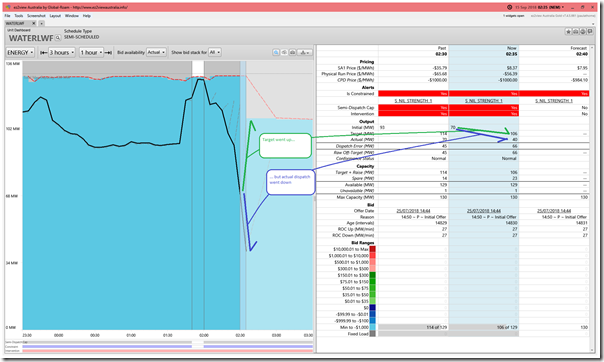Click the star favourite icon
This screenshot has width=604, height=362.
(569, 32)
